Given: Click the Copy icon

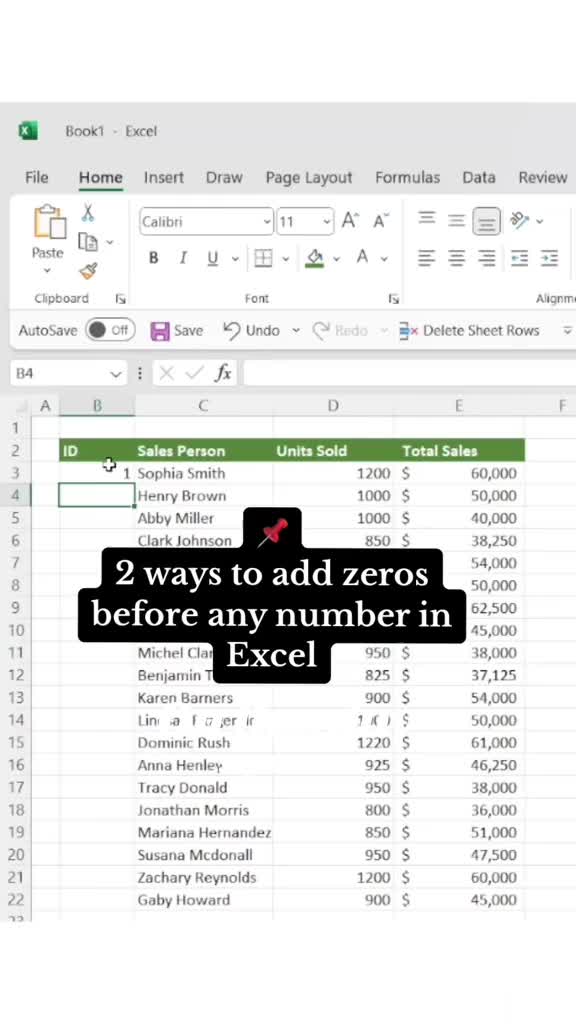Looking at the screenshot, I should click(x=88, y=242).
